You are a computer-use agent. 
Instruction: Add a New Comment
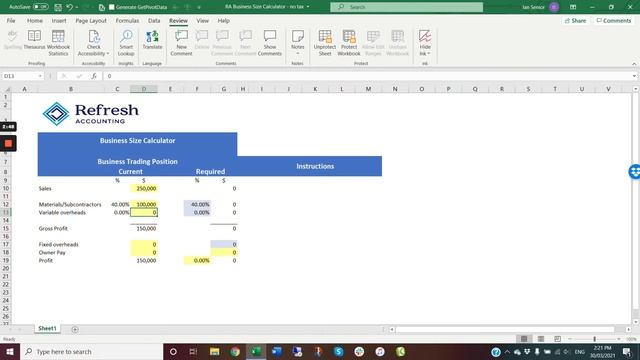pos(181,42)
